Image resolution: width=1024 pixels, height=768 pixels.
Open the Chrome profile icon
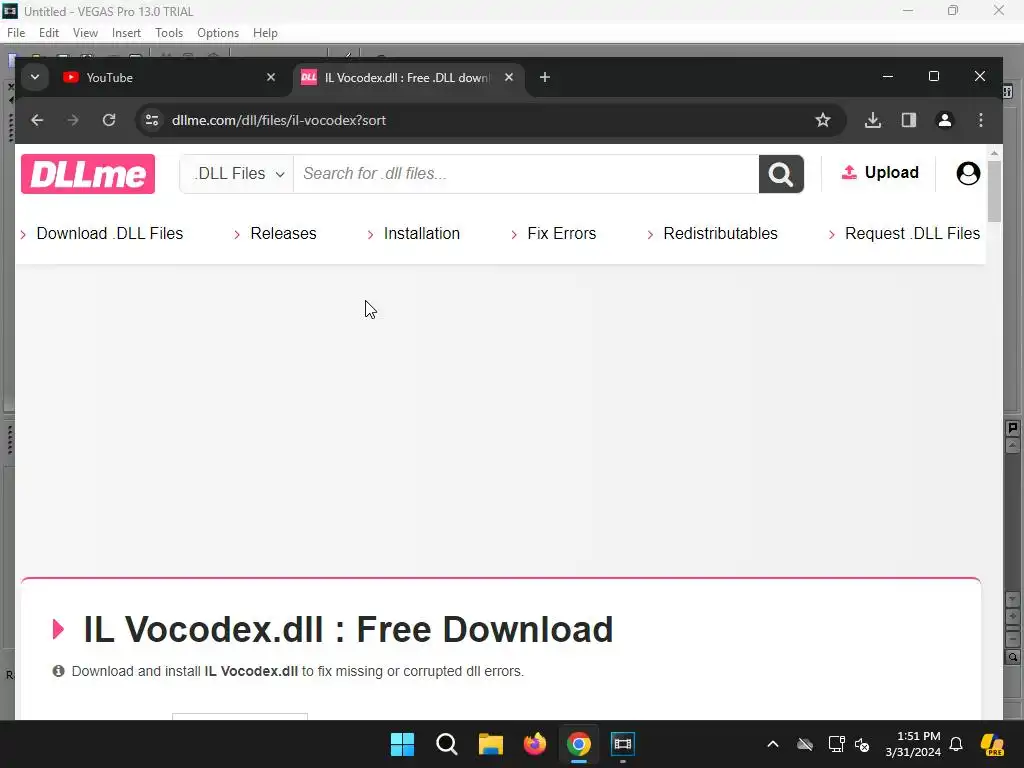pos(944,120)
